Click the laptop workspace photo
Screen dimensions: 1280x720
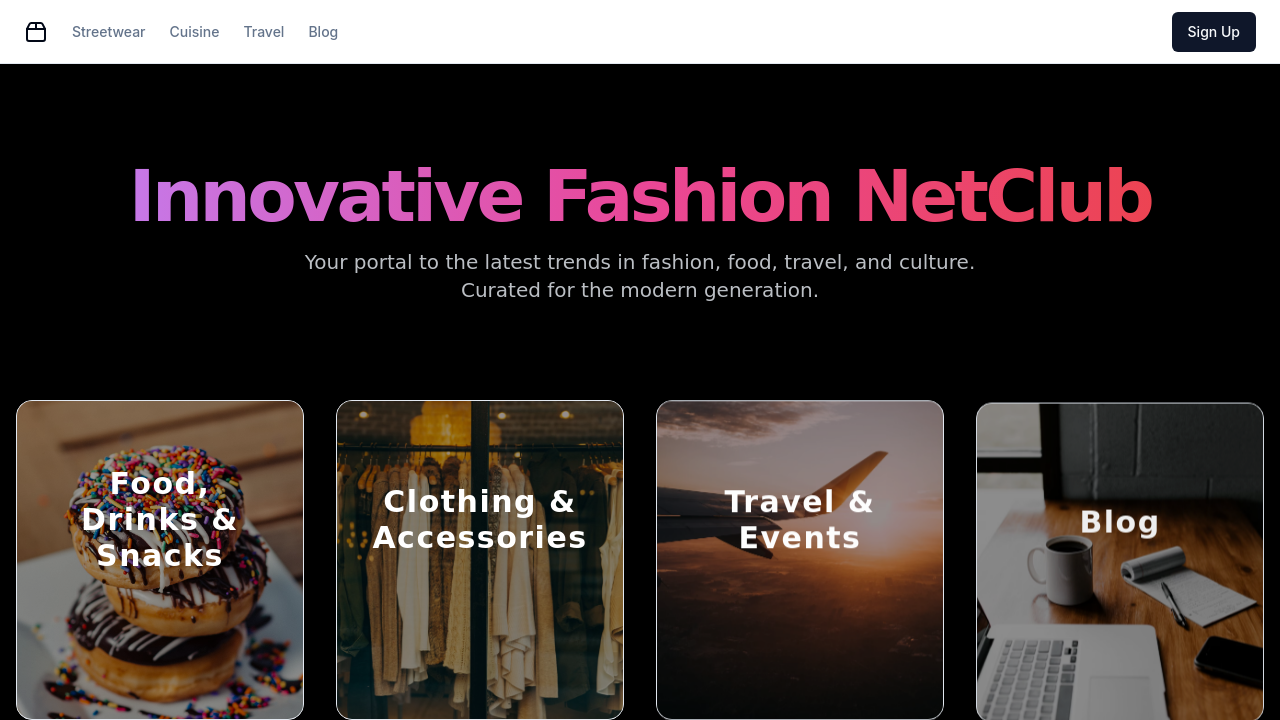pos(1120,650)
